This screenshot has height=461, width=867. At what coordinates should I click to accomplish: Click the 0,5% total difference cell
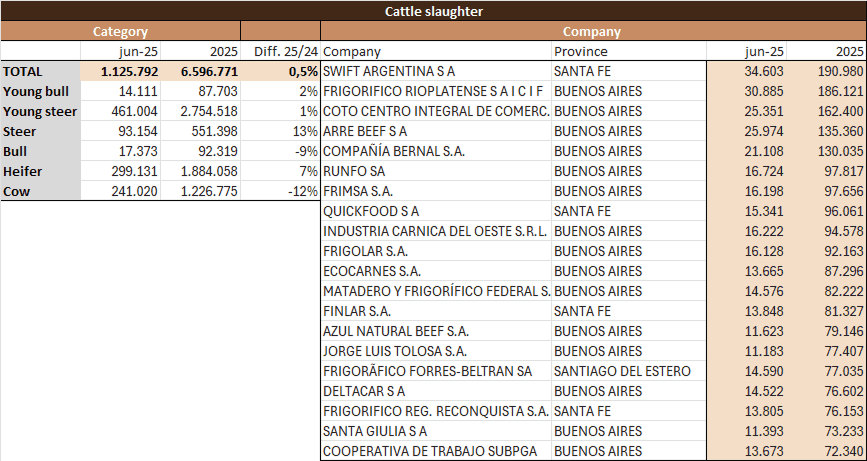280,71
